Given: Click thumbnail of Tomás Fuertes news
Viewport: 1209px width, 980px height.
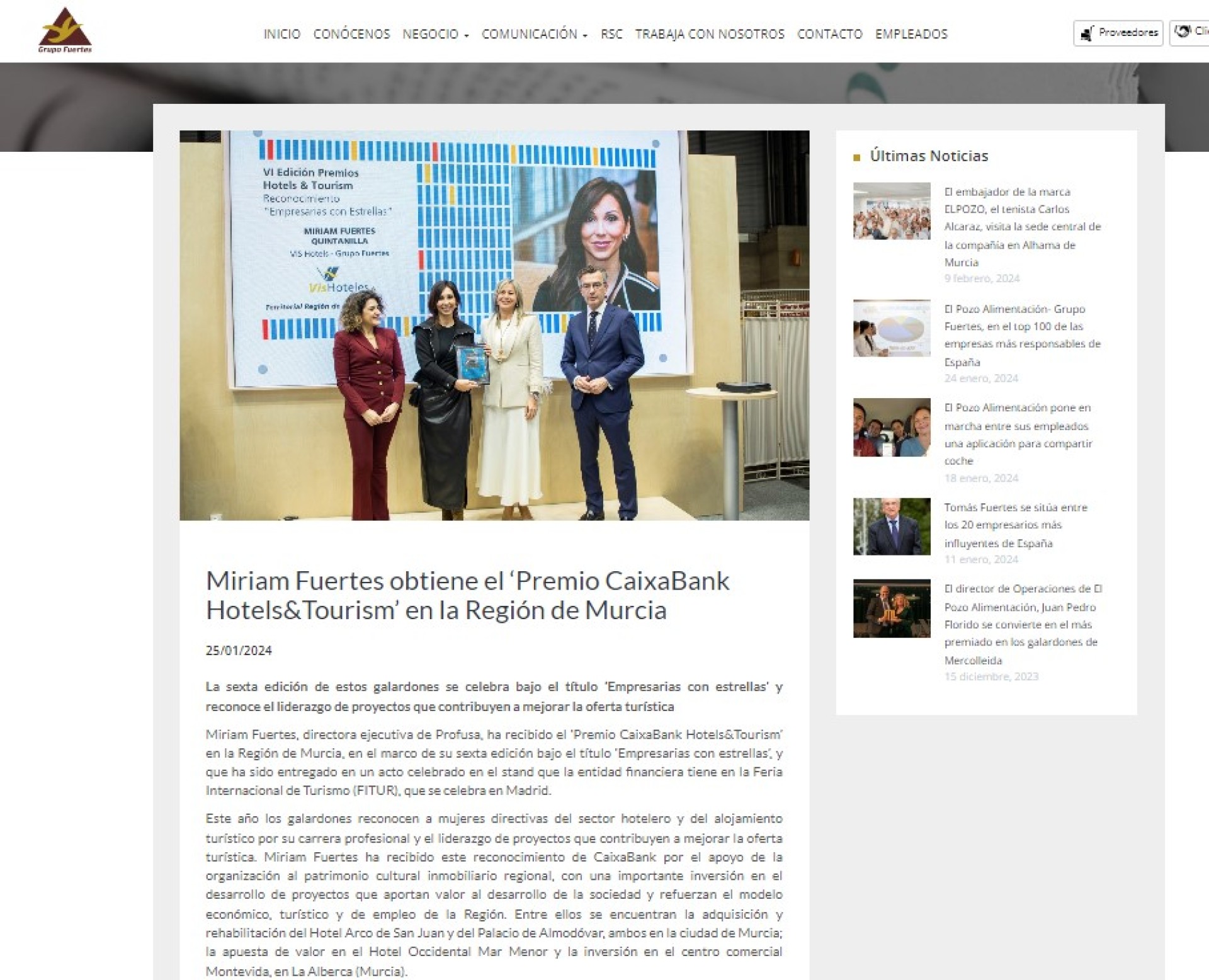Looking at the screenshot, I should click(892, 527).
